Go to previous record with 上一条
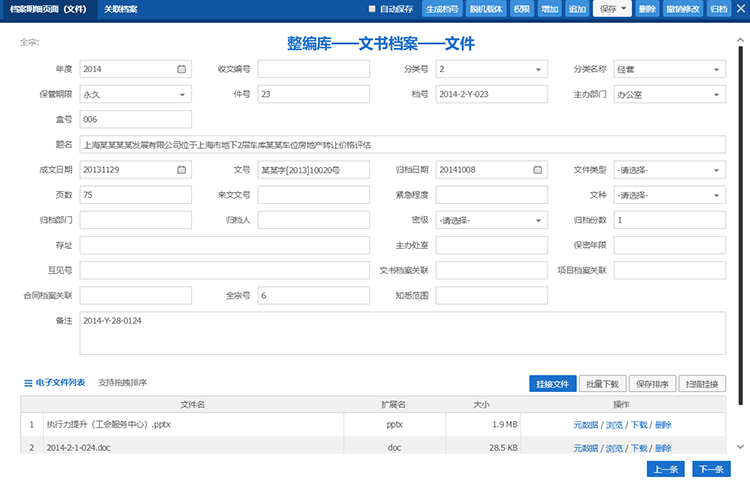 click(x=666, y=469)
